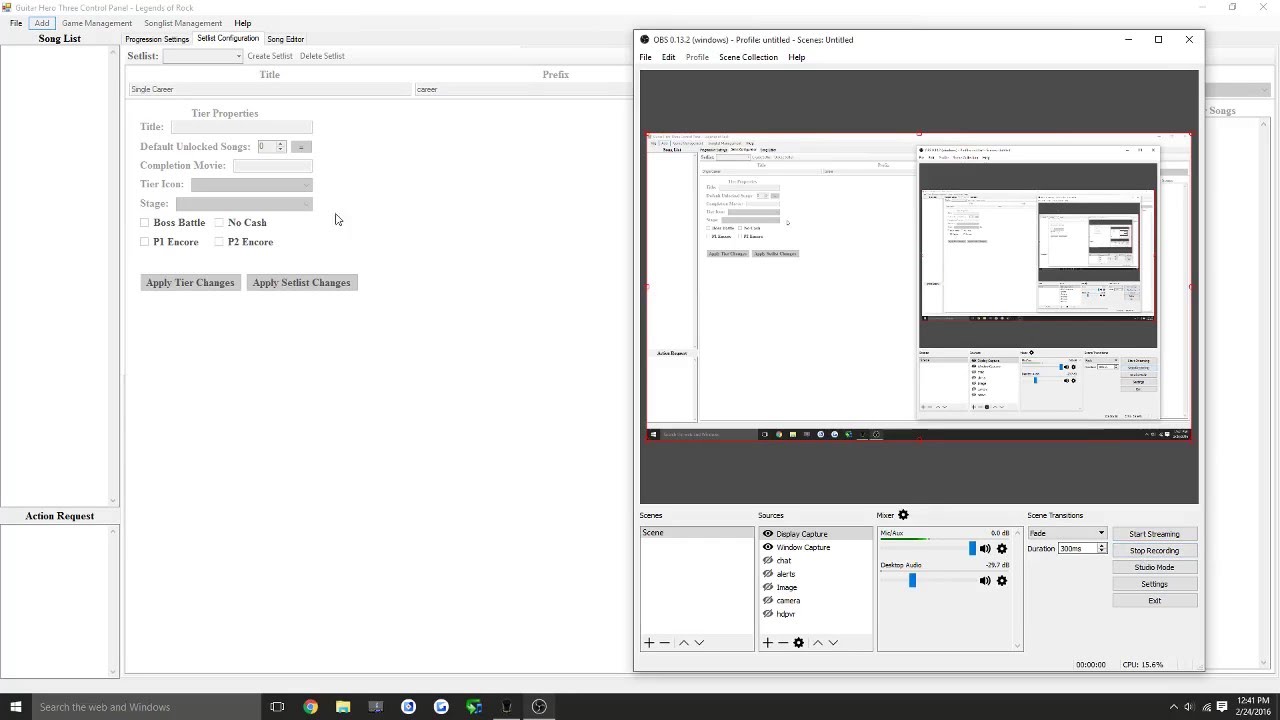Screen dimensions: 1280x720
Task: Enable the No Cash checkbox
Action: click(x=220, y=223)
